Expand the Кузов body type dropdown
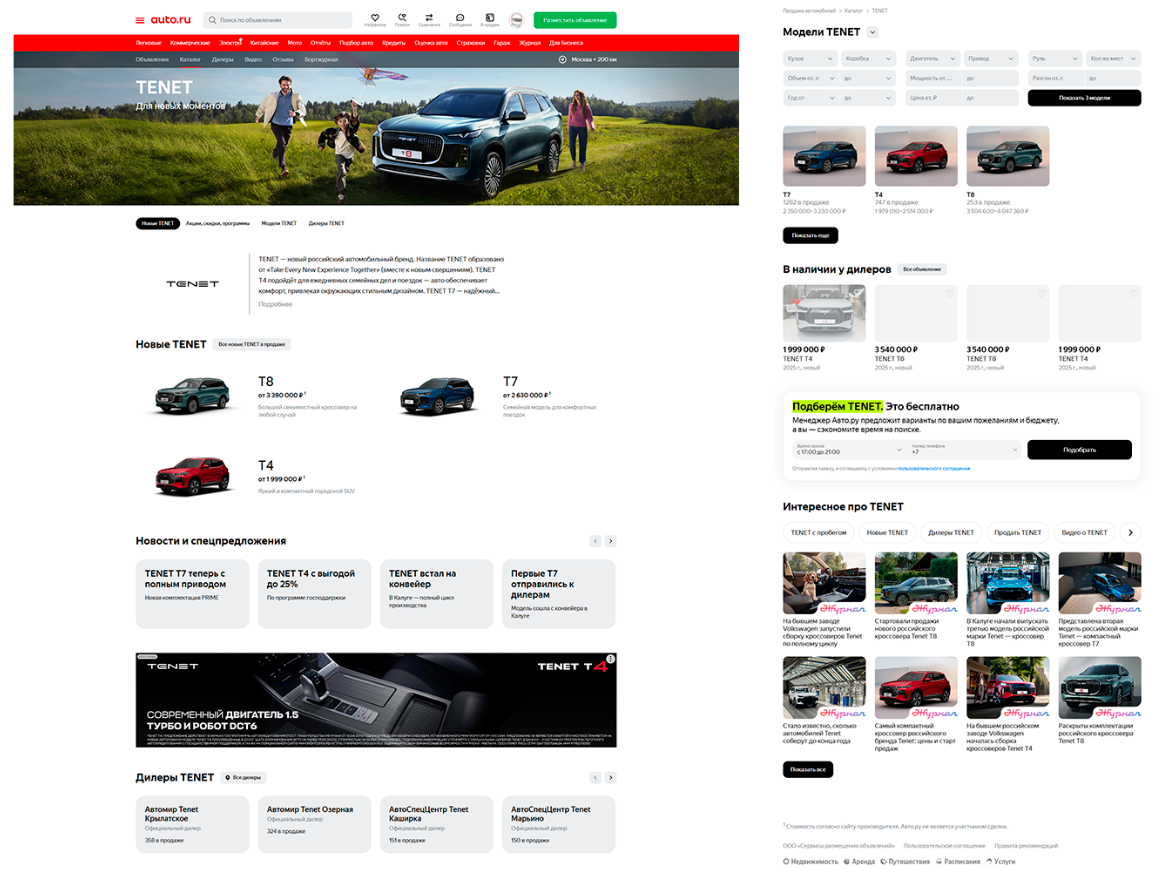Viewport: 1164px width, 869px height. (810, 59)
